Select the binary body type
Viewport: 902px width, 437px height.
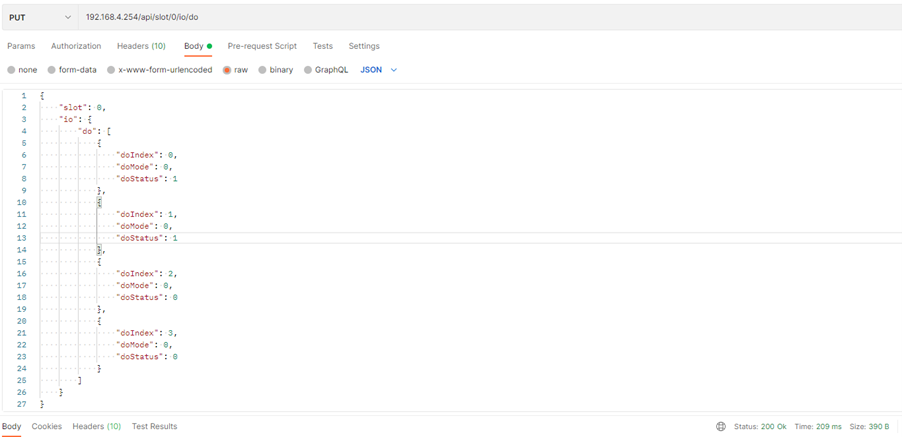pos(276,70)
